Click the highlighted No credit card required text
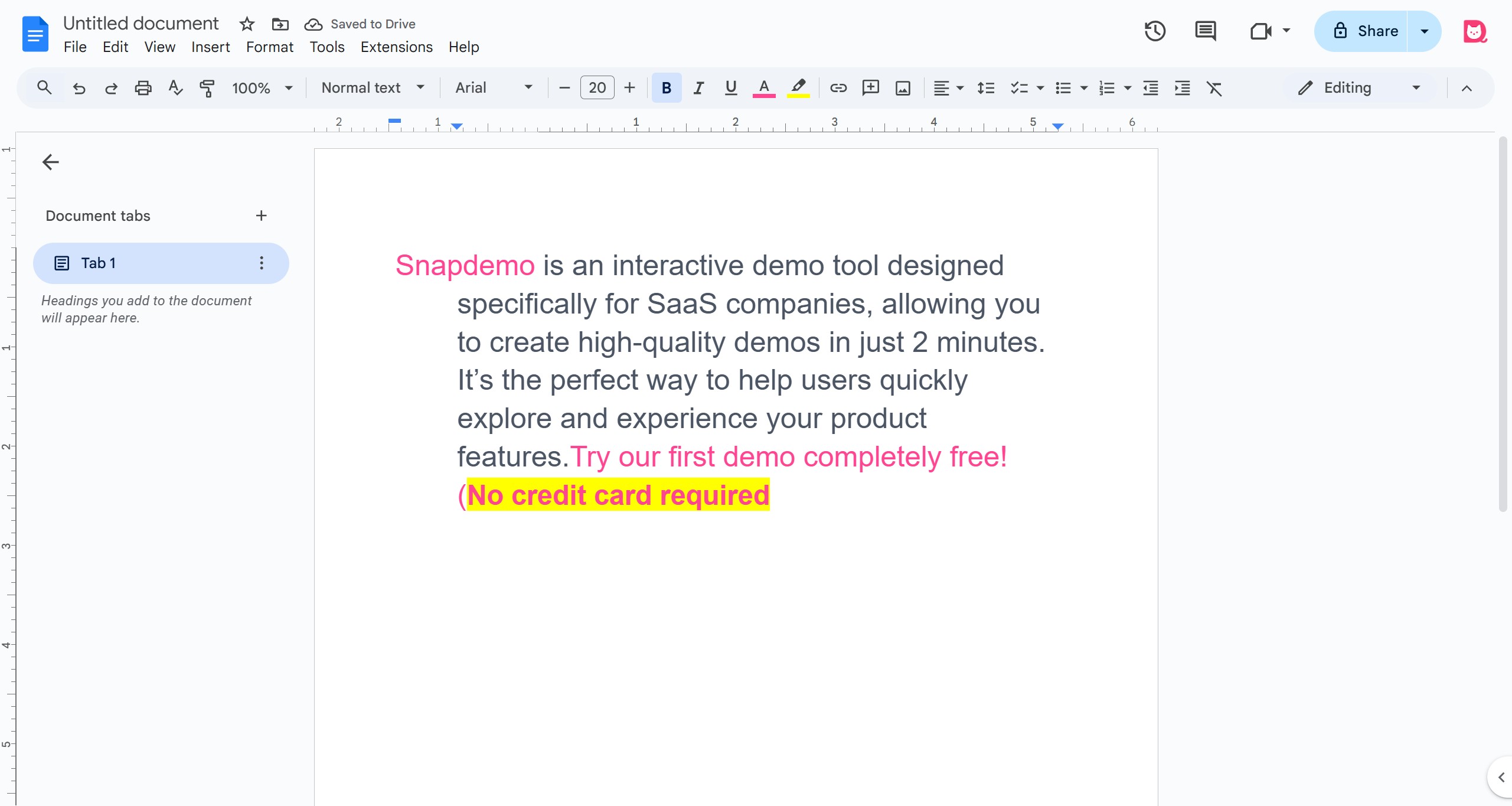The width and height of the screenshot is (1512, 806). [618, 495]
